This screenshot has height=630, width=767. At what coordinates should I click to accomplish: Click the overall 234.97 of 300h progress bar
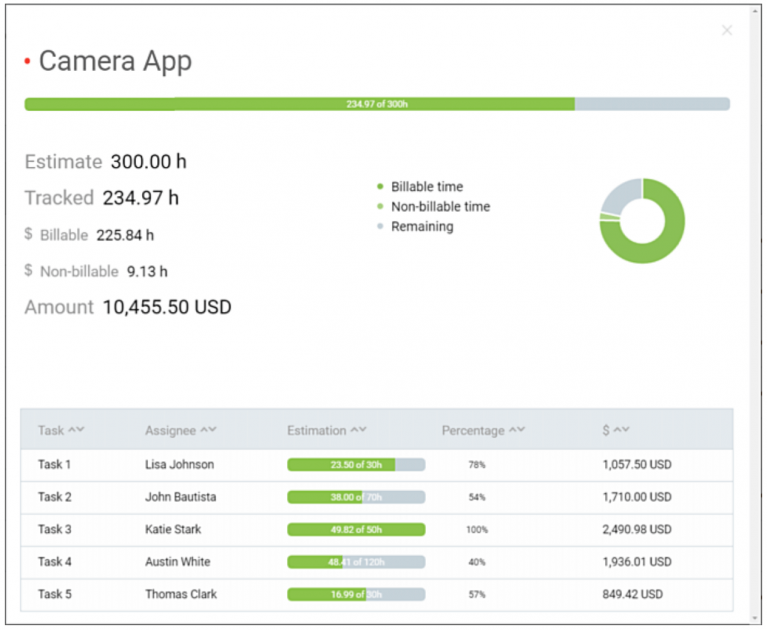click(x=377, y=104)
